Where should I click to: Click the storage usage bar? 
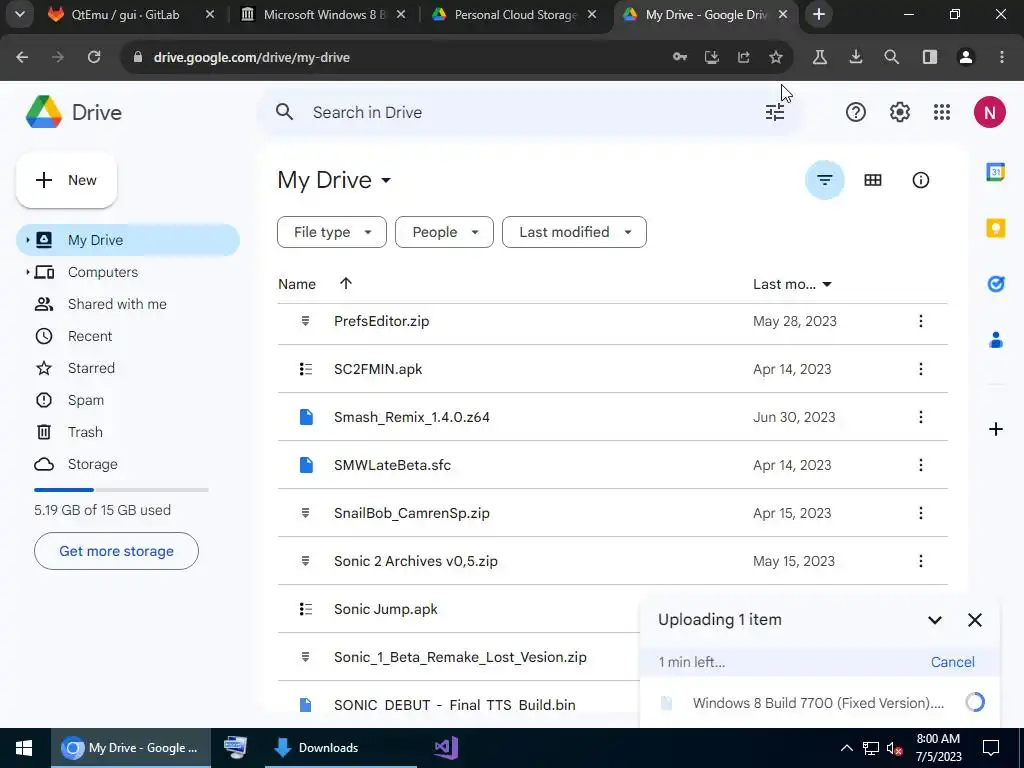pyautogui.click(x=121, y=490)
